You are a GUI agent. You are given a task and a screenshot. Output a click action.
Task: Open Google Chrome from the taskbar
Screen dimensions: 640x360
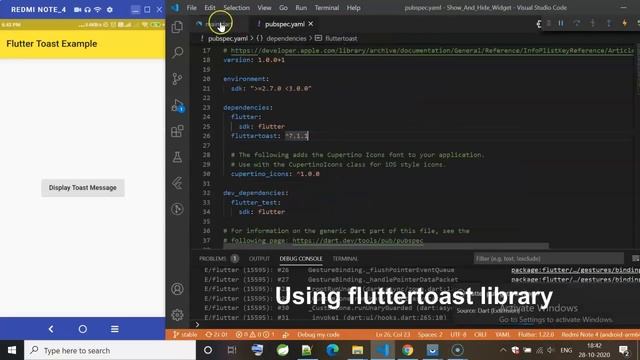click(x=407, y=350)
